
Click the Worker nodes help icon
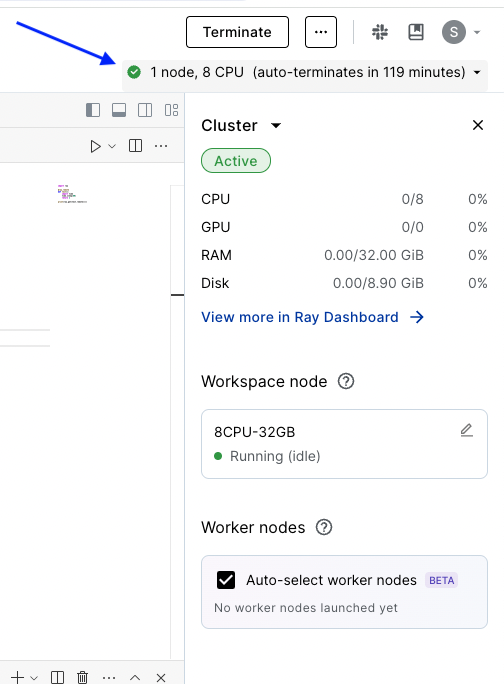click(x=324, y=527)
